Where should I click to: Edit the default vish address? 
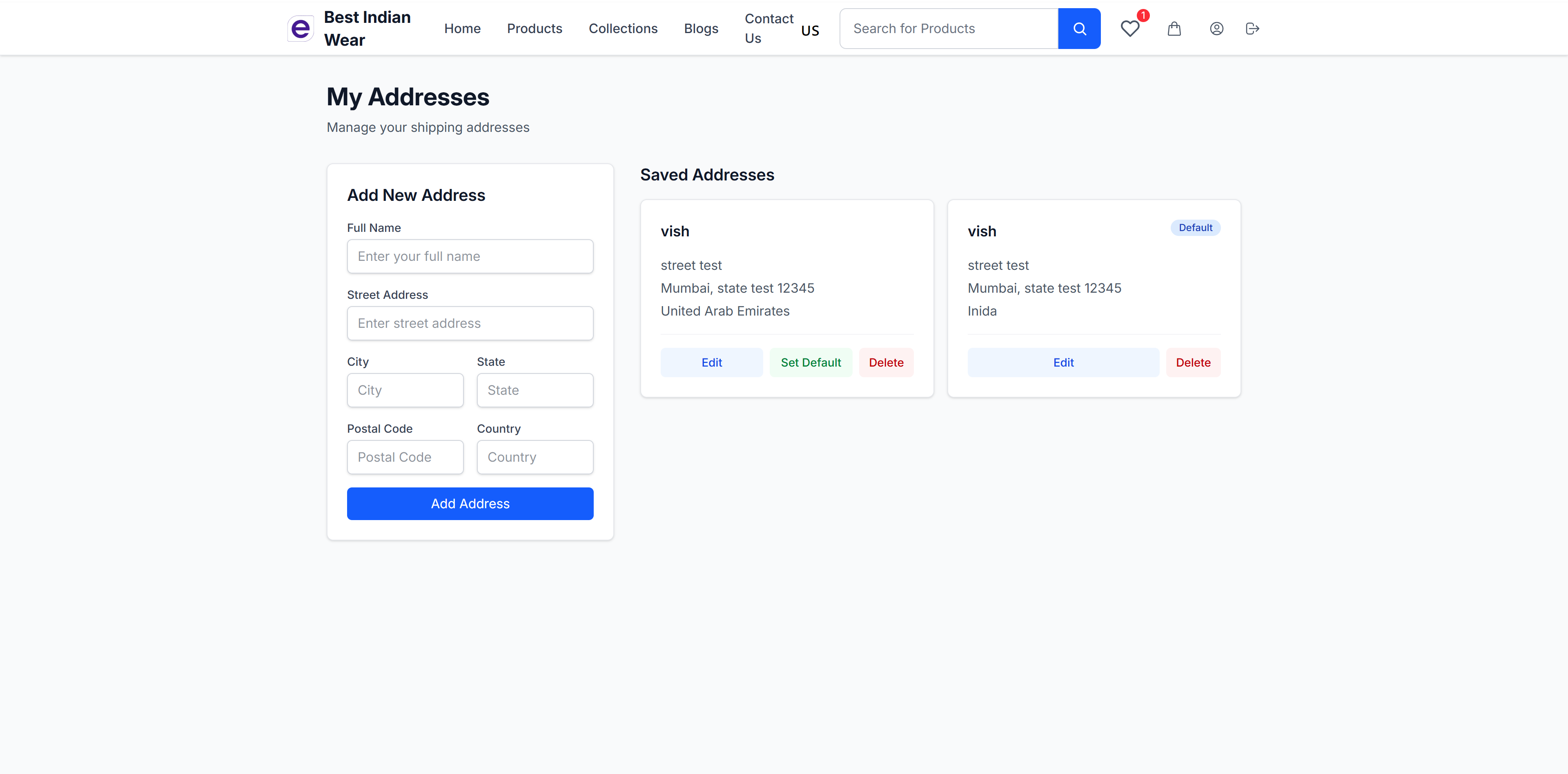tap(1063, 362)
